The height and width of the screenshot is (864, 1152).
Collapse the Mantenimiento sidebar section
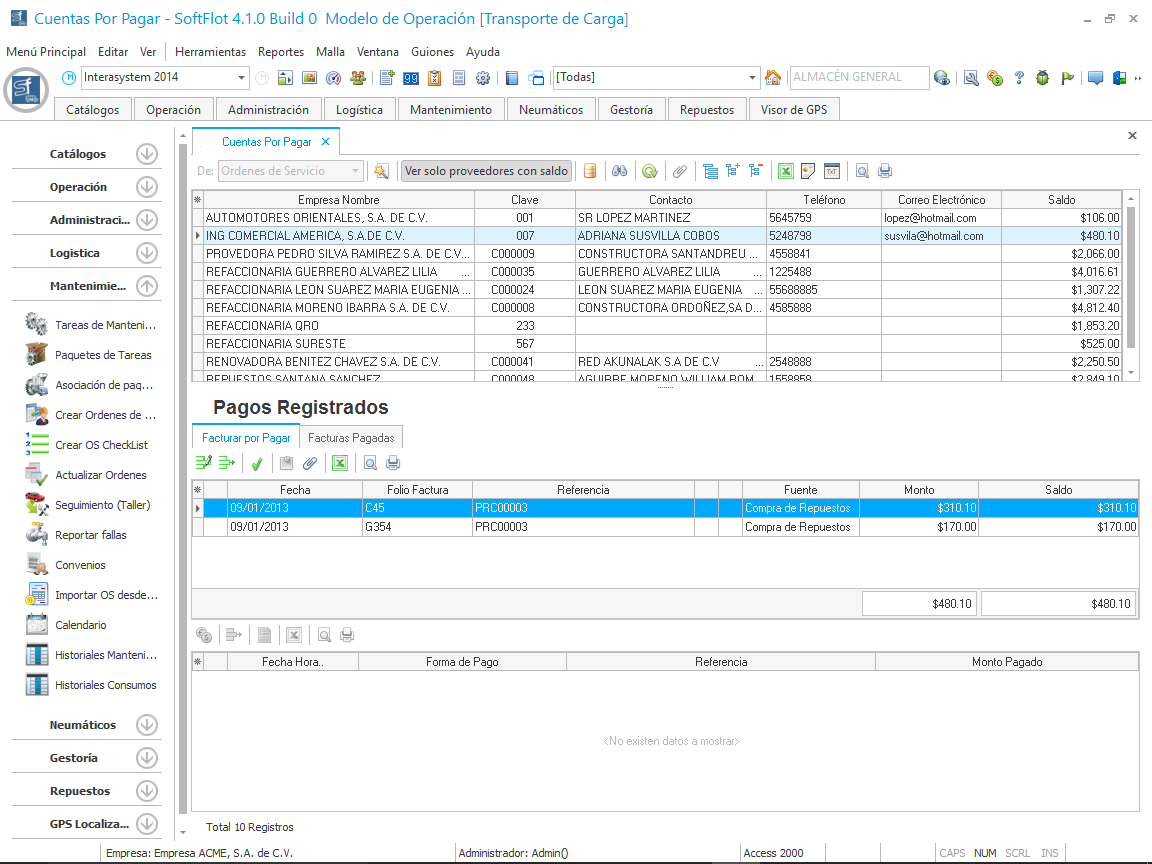tap(147, 286)
